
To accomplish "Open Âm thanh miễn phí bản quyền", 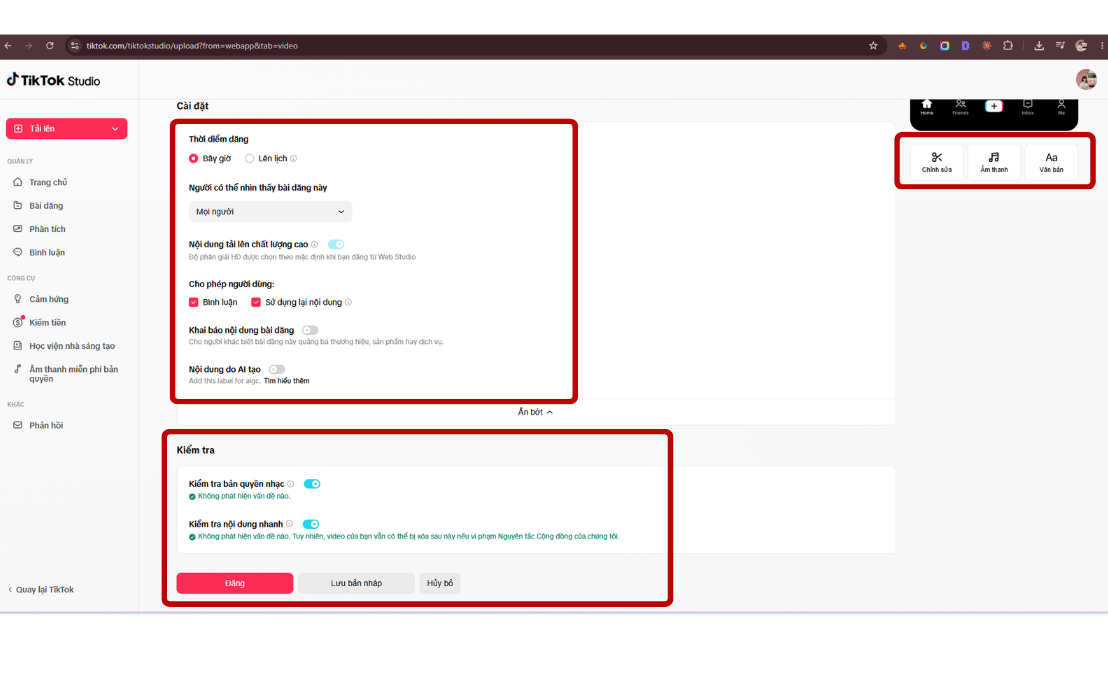I will click(x=66, y=374).
